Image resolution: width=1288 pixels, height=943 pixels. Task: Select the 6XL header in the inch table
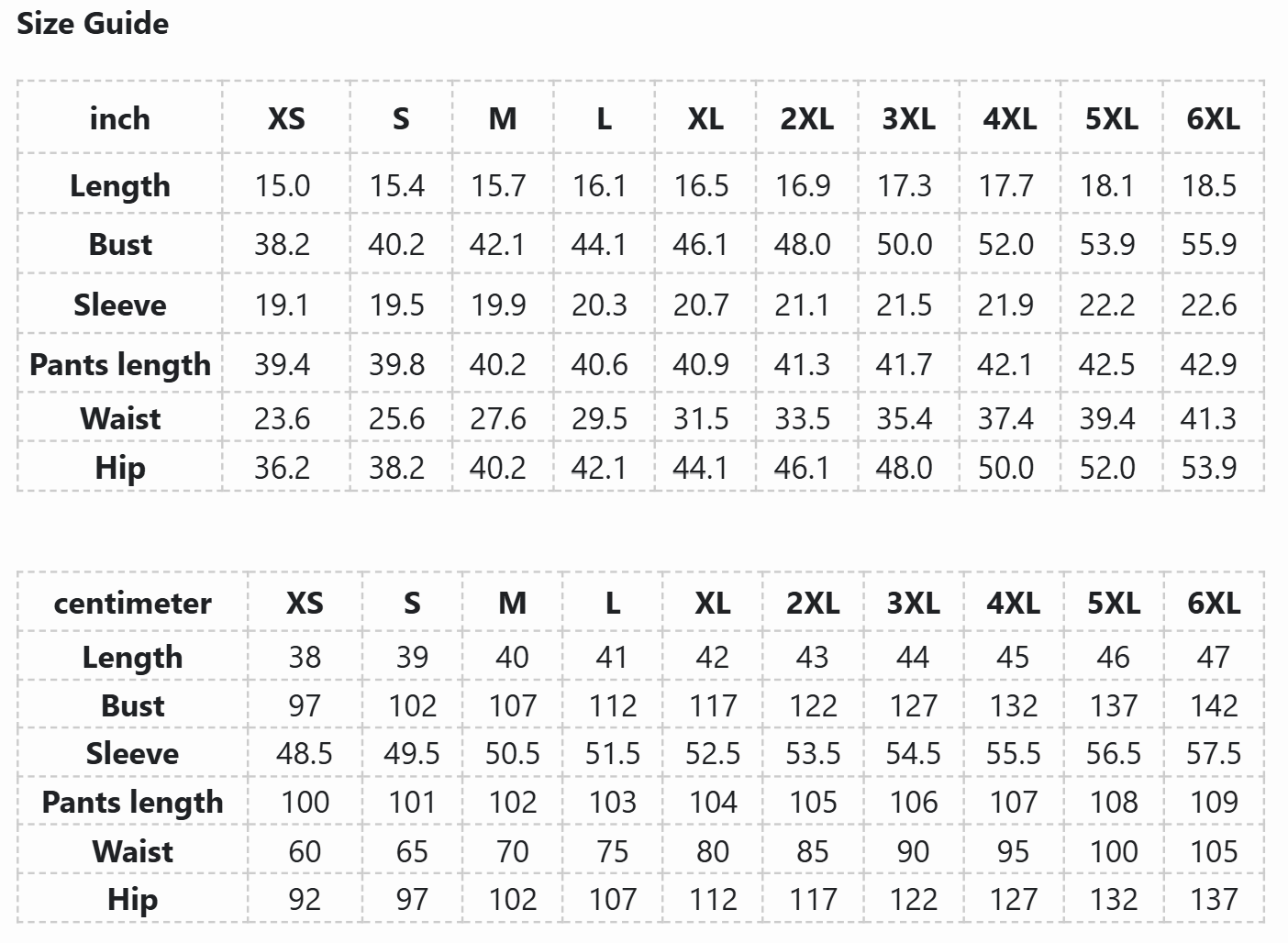(x=1213, y=118)
